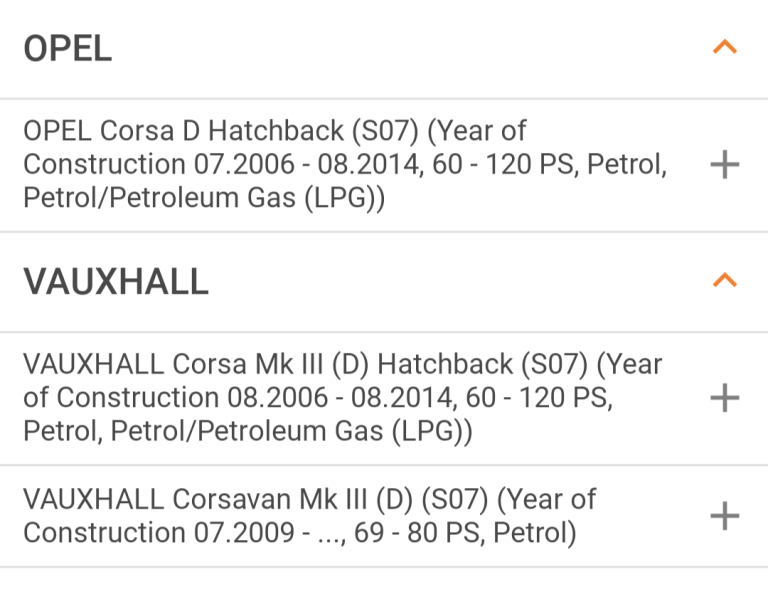
Task: Show engines for the 69 - 80 PS Corsavan
Action: tap(725, 516)
